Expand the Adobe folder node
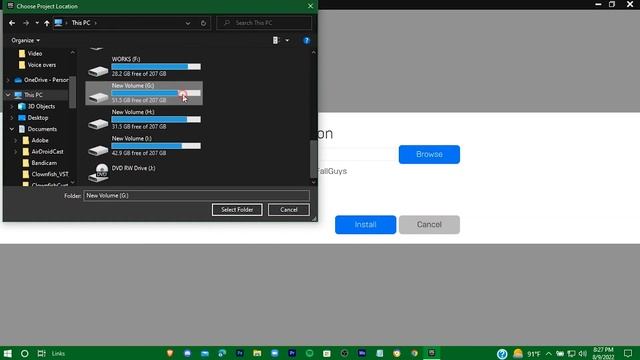Viewport: 640px width, 360px height. pos(16,140)
